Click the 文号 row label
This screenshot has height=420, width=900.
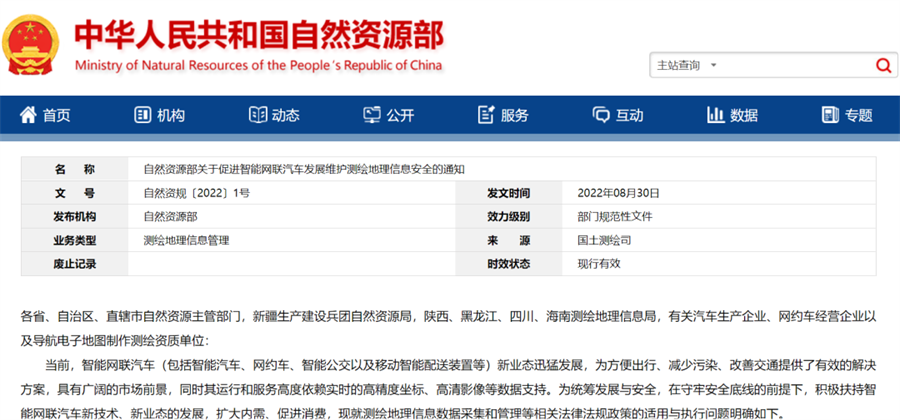(75, 193)
